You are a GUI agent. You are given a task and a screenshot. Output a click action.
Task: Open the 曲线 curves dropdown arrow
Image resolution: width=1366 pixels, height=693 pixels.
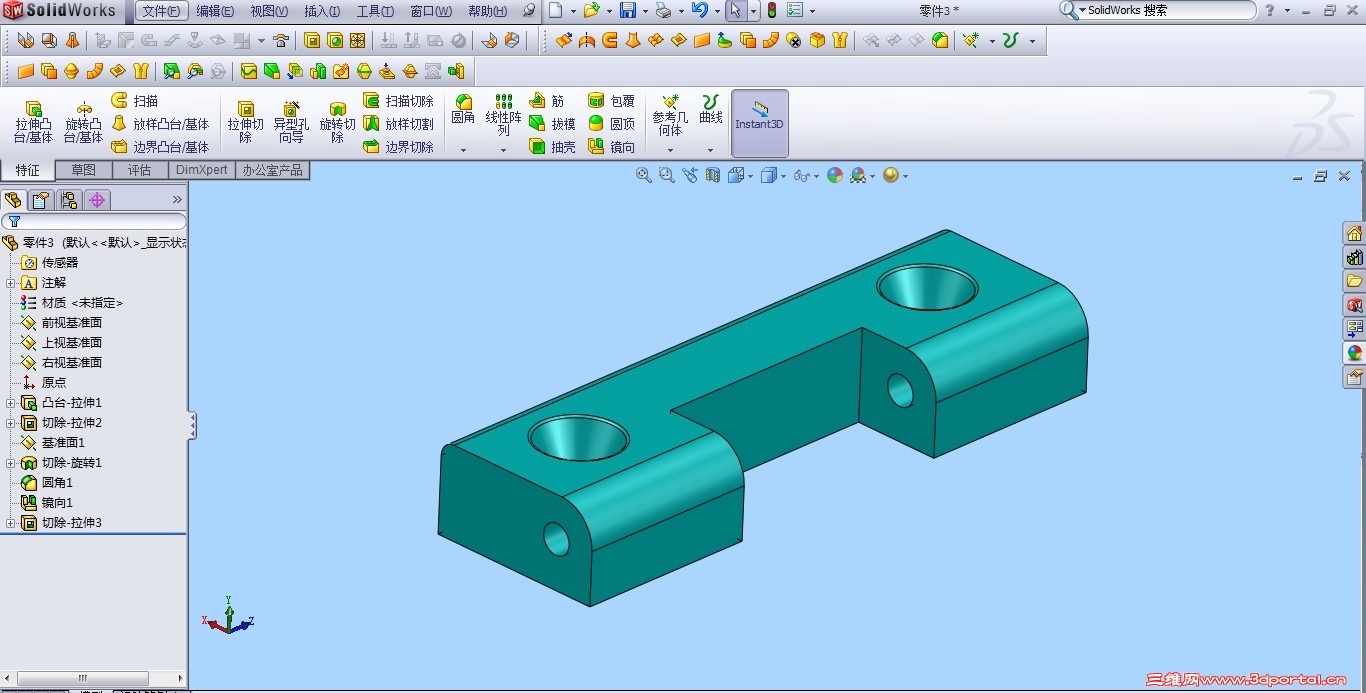[x=711, y=150]
